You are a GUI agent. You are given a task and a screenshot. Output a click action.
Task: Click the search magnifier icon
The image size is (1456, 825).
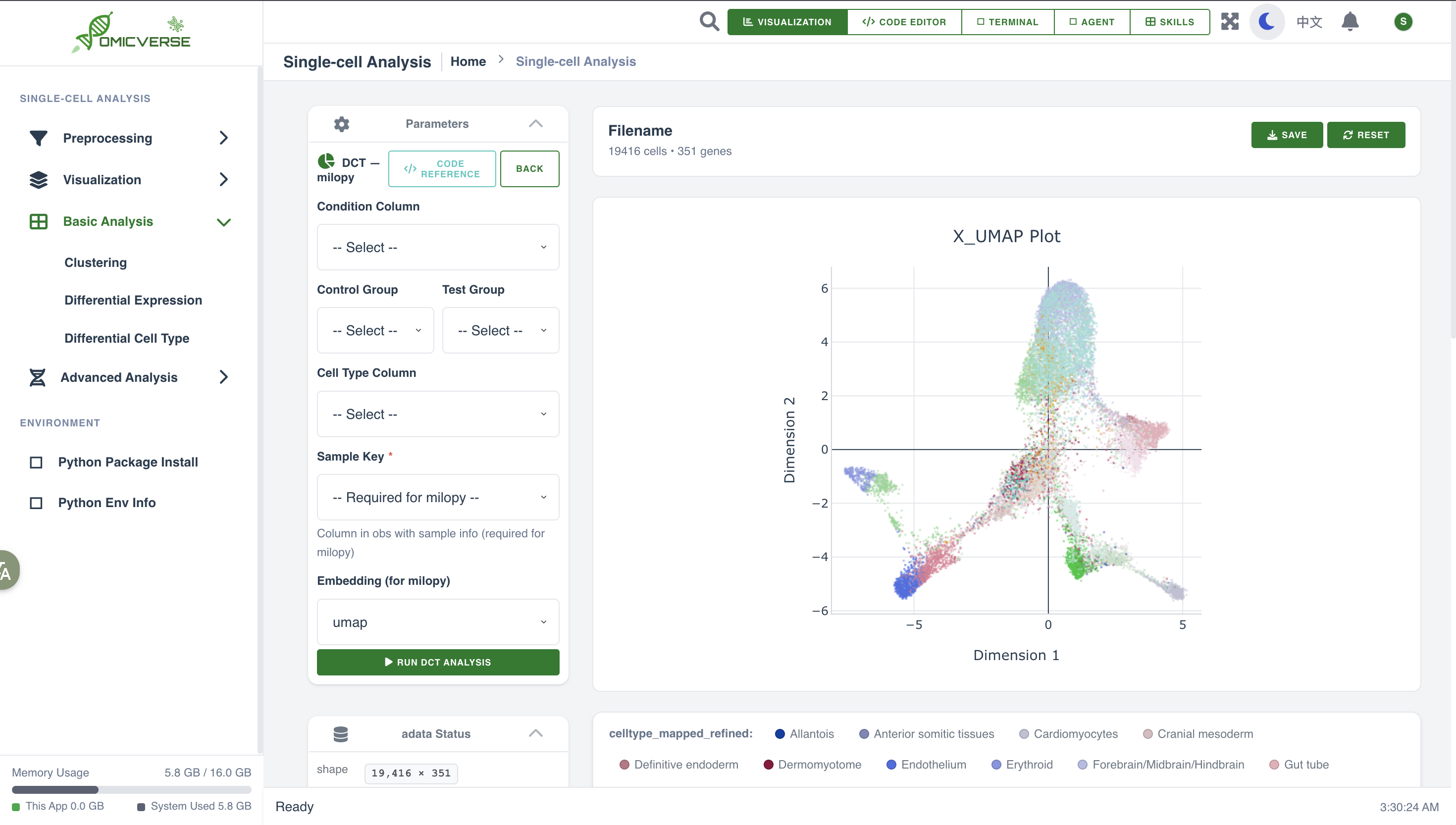coord(709,21)
